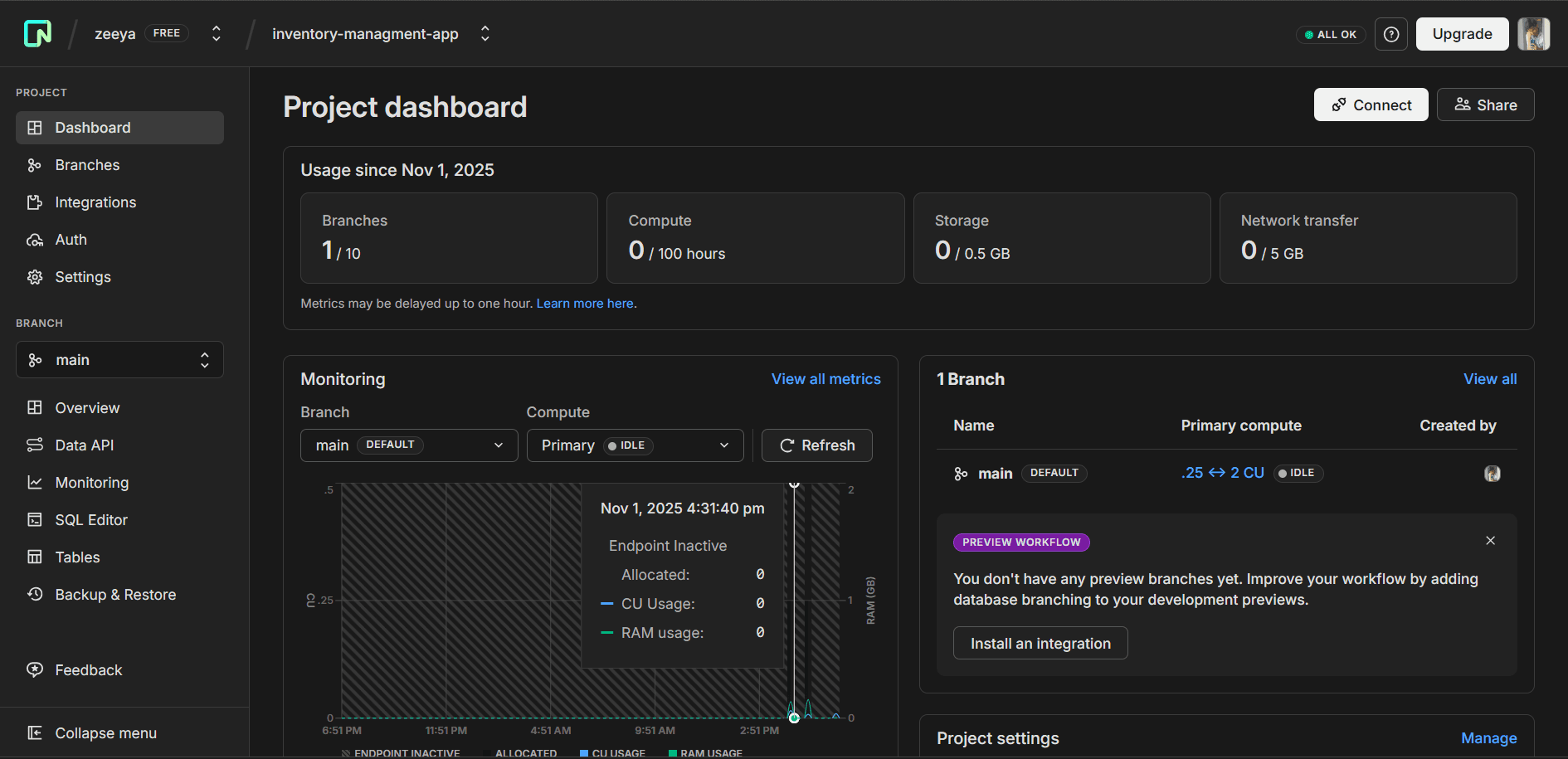Viewport: 1568px width, 759px height.
Task: Expand the zeeya organization switcher
Action: coord(216,33)
